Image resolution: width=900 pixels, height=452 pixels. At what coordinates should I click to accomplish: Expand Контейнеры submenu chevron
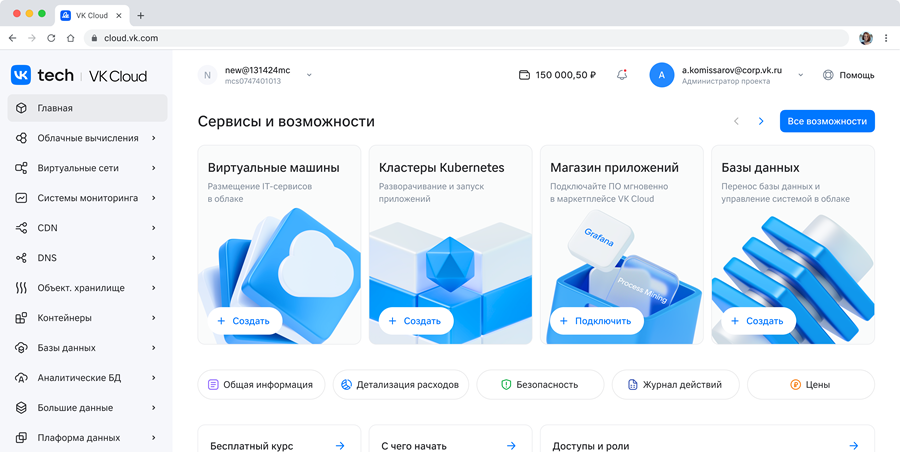(x=154, y=318)
